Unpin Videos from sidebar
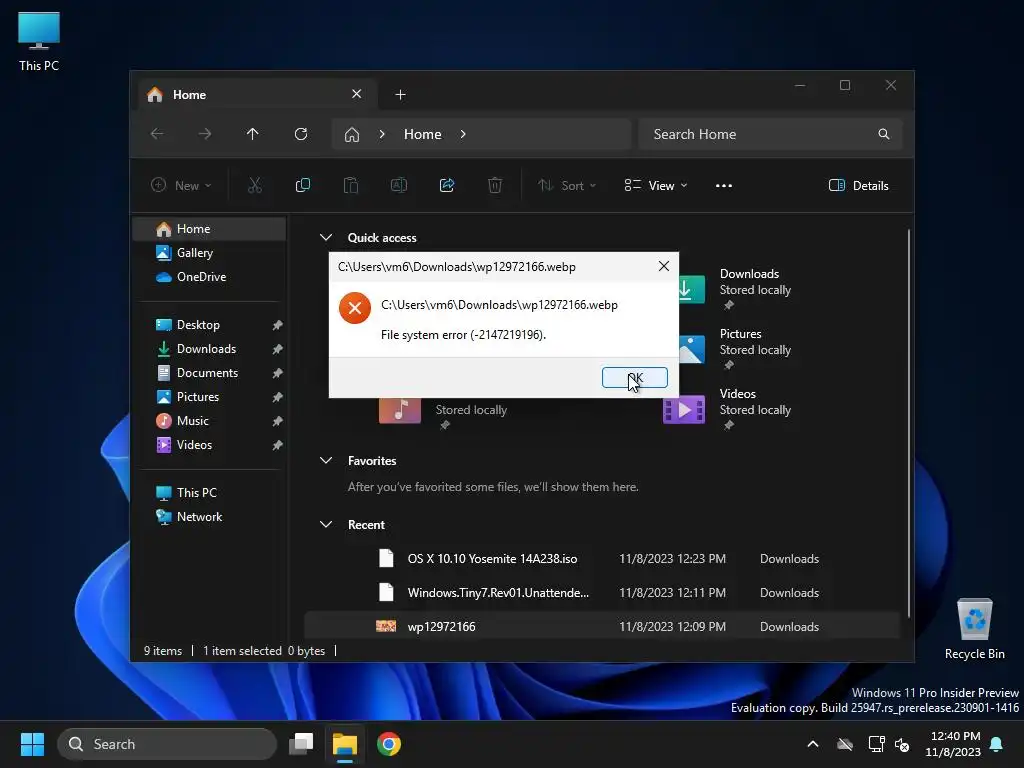This screenshot has height=768, width=1024. pos(278,445)
